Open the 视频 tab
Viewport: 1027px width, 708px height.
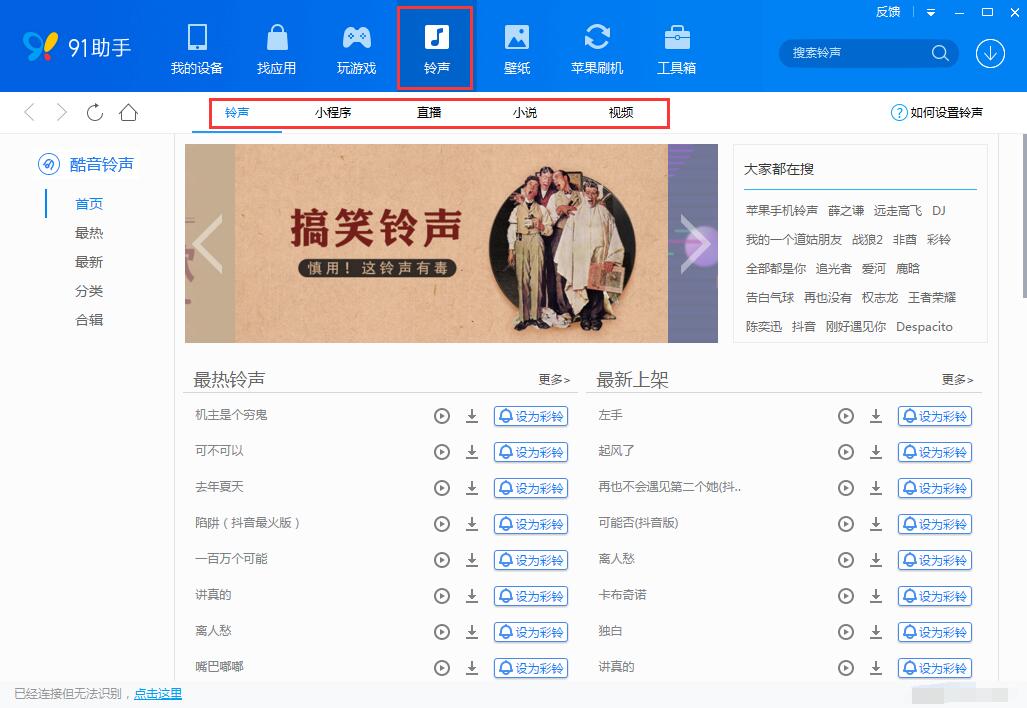click(x=620, y=112)
